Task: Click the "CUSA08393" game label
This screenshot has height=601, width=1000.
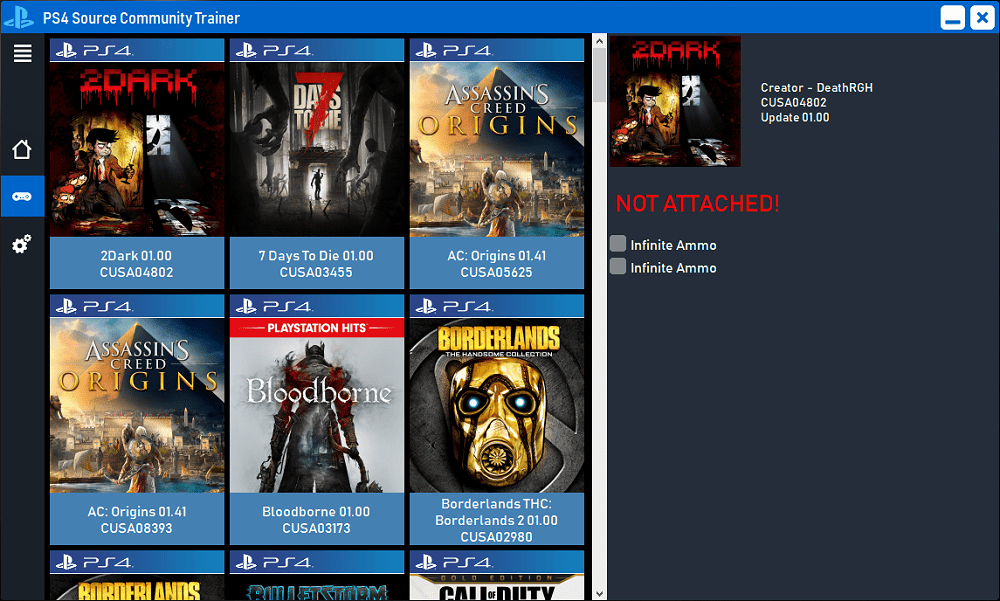Action: [136, 528]
